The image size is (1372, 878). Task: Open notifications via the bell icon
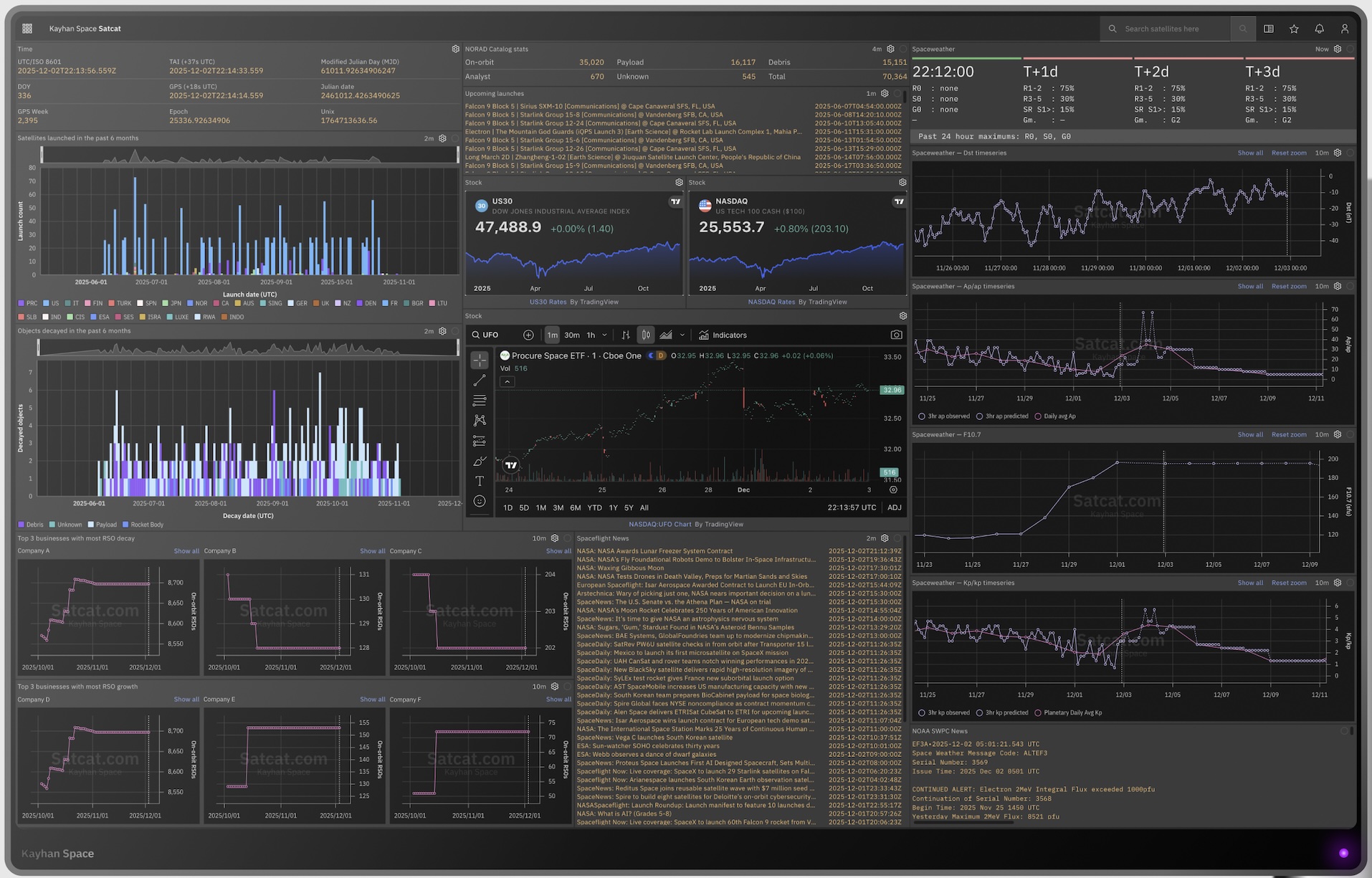point(1319,29)
